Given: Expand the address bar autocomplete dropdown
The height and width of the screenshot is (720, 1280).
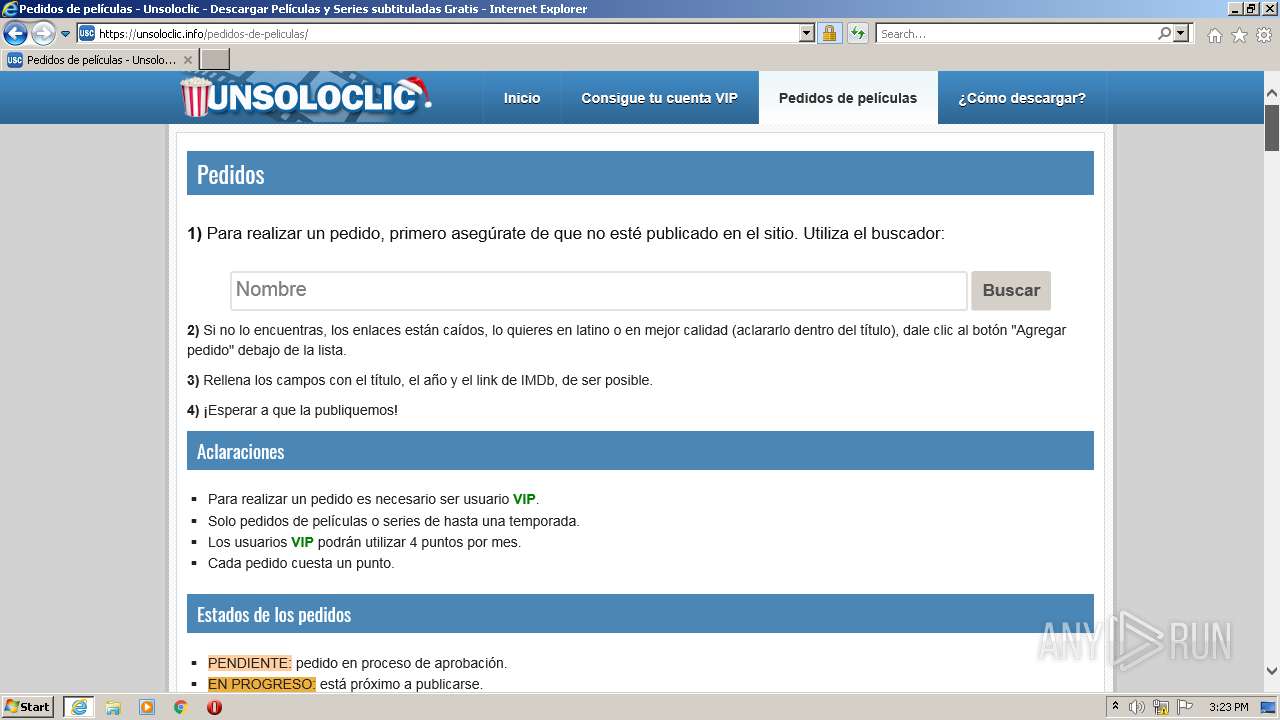Looking at the screenshot, I should click(807, 34).
